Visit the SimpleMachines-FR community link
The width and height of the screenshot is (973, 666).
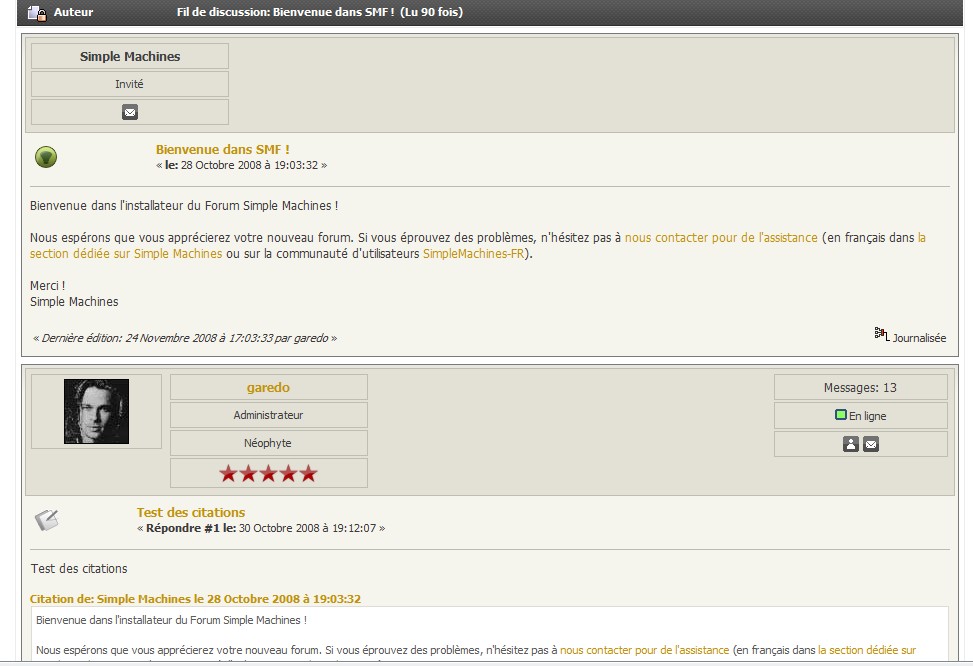[473, 254]
